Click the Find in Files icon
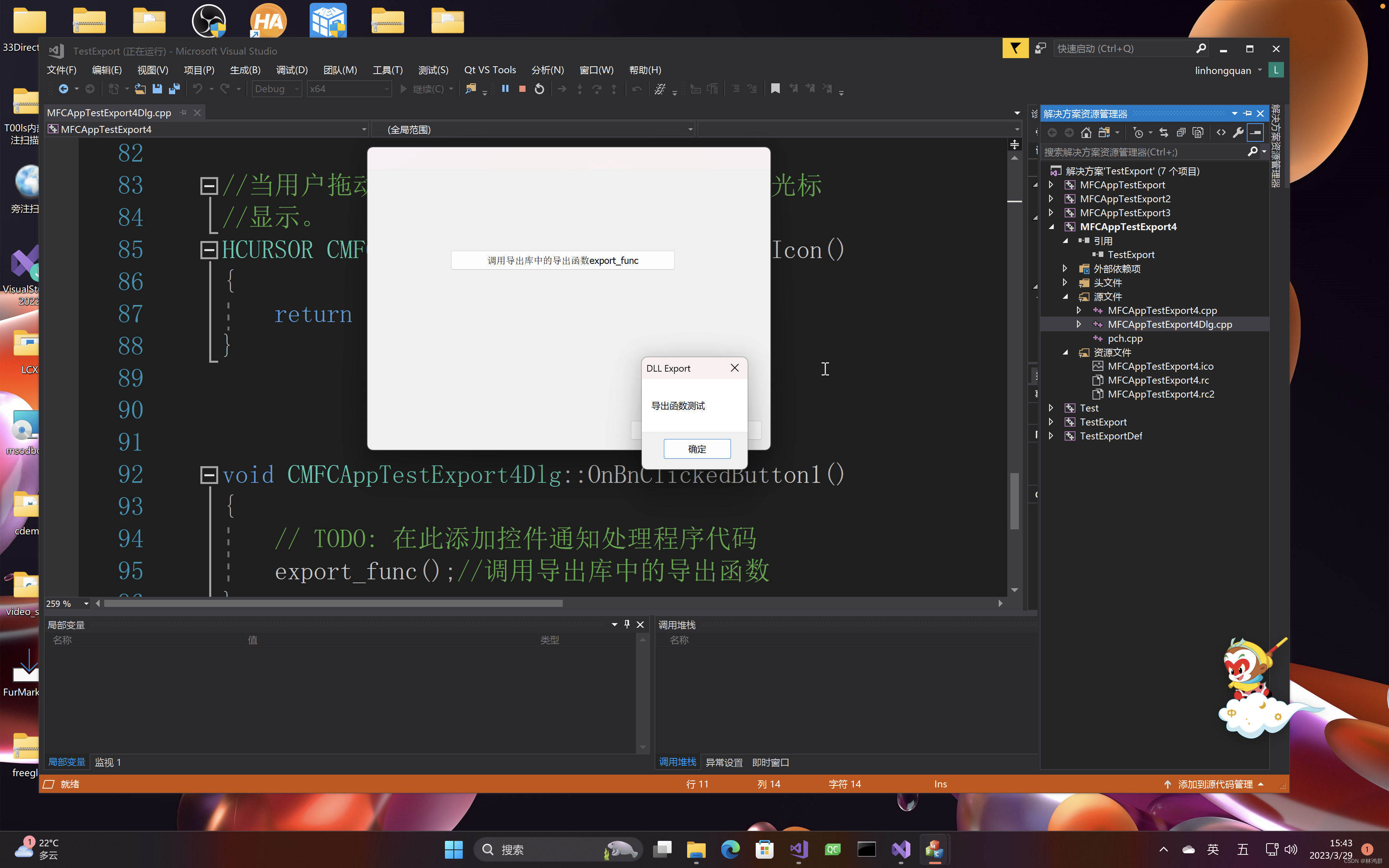This screenshot has height=868, width=1389. tap(470, 89)
